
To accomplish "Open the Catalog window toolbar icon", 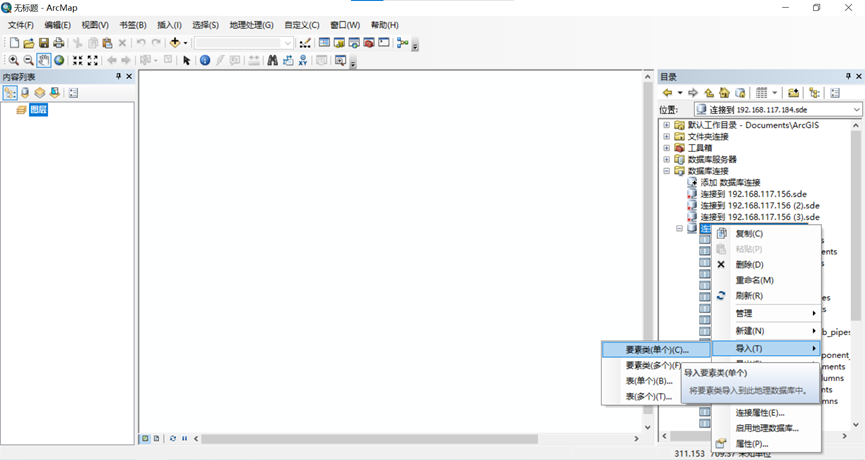I will [339, 42].
